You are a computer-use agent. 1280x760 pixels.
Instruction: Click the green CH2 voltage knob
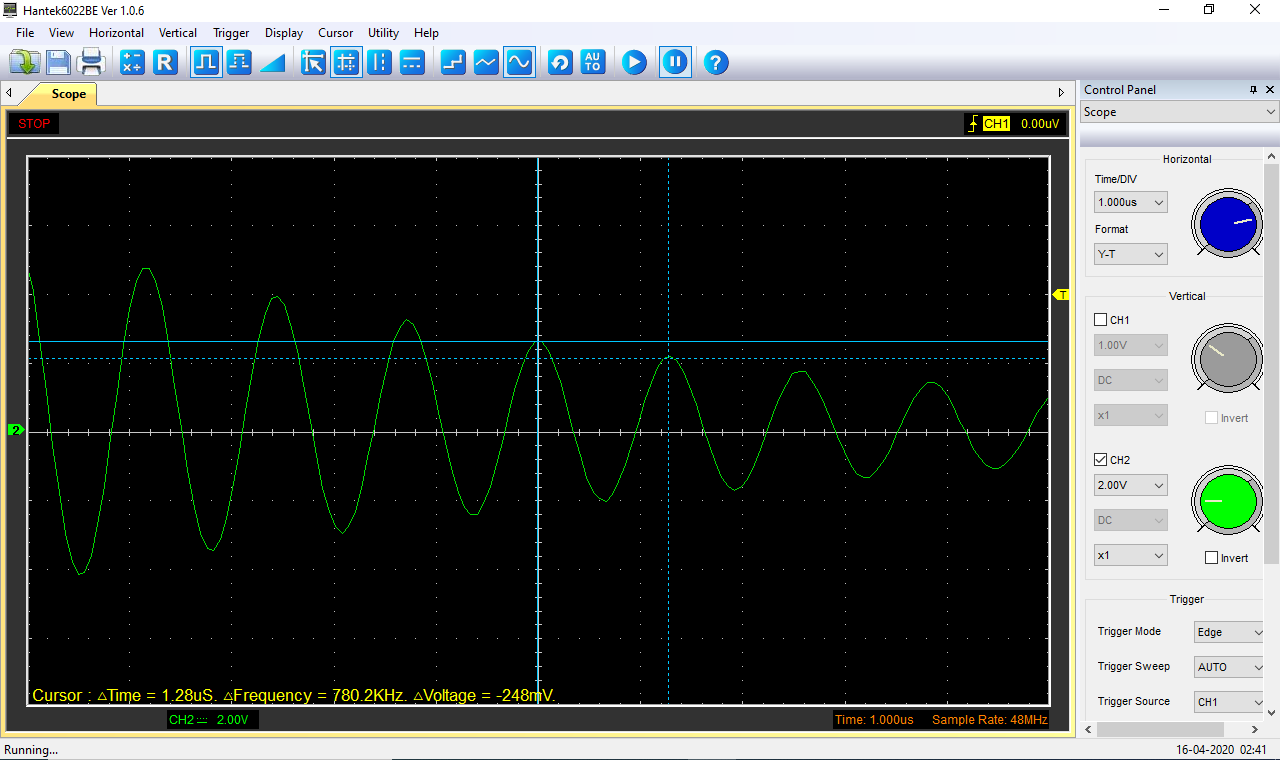(x=1227, y=500)
